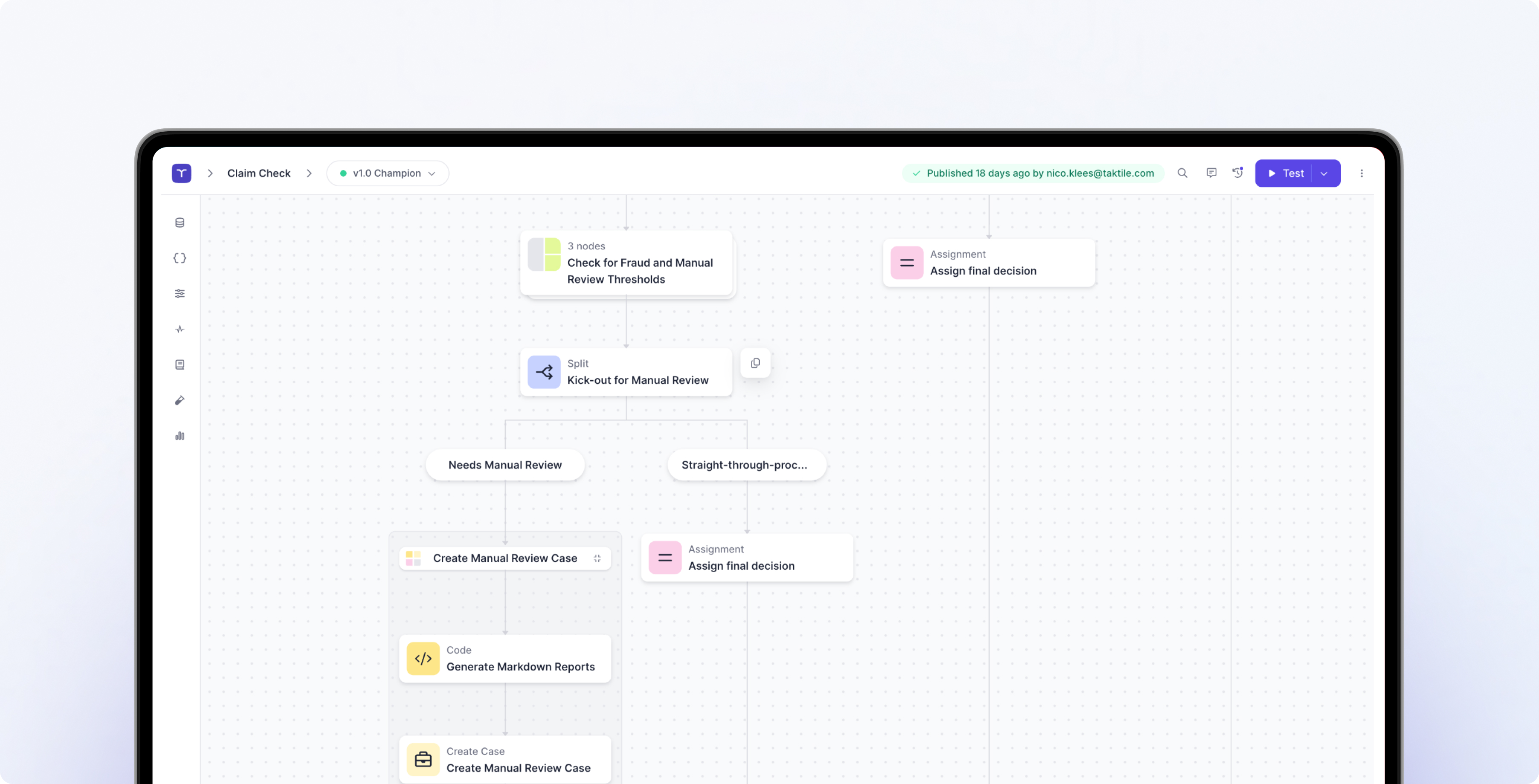
Task: Open the bar chart analytics icon
Action: pyautogui.click(x=180, y=436)
